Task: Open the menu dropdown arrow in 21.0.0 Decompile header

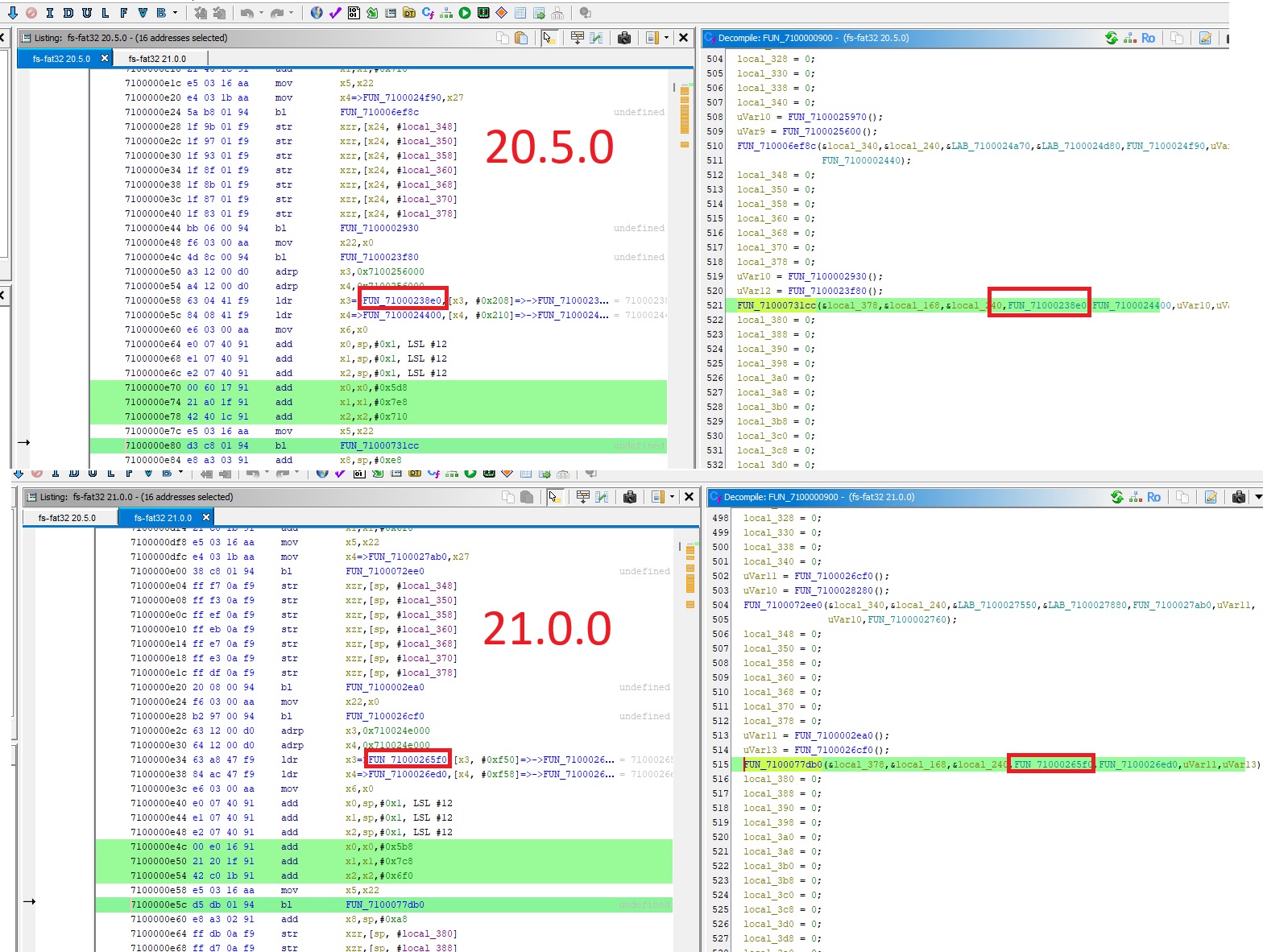Action: click(x=1258, y=497)
